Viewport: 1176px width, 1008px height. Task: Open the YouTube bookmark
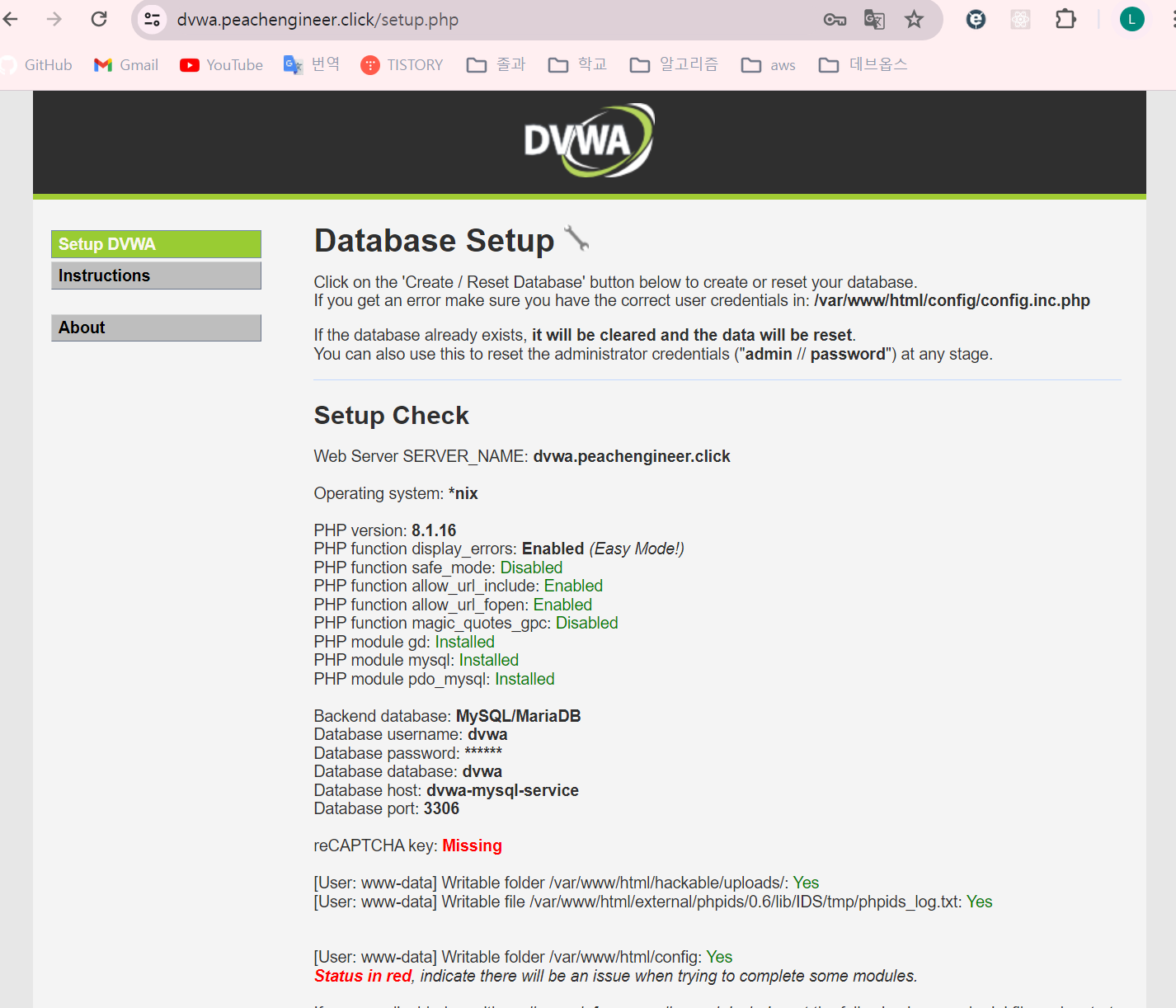click(x=221, y=65)
